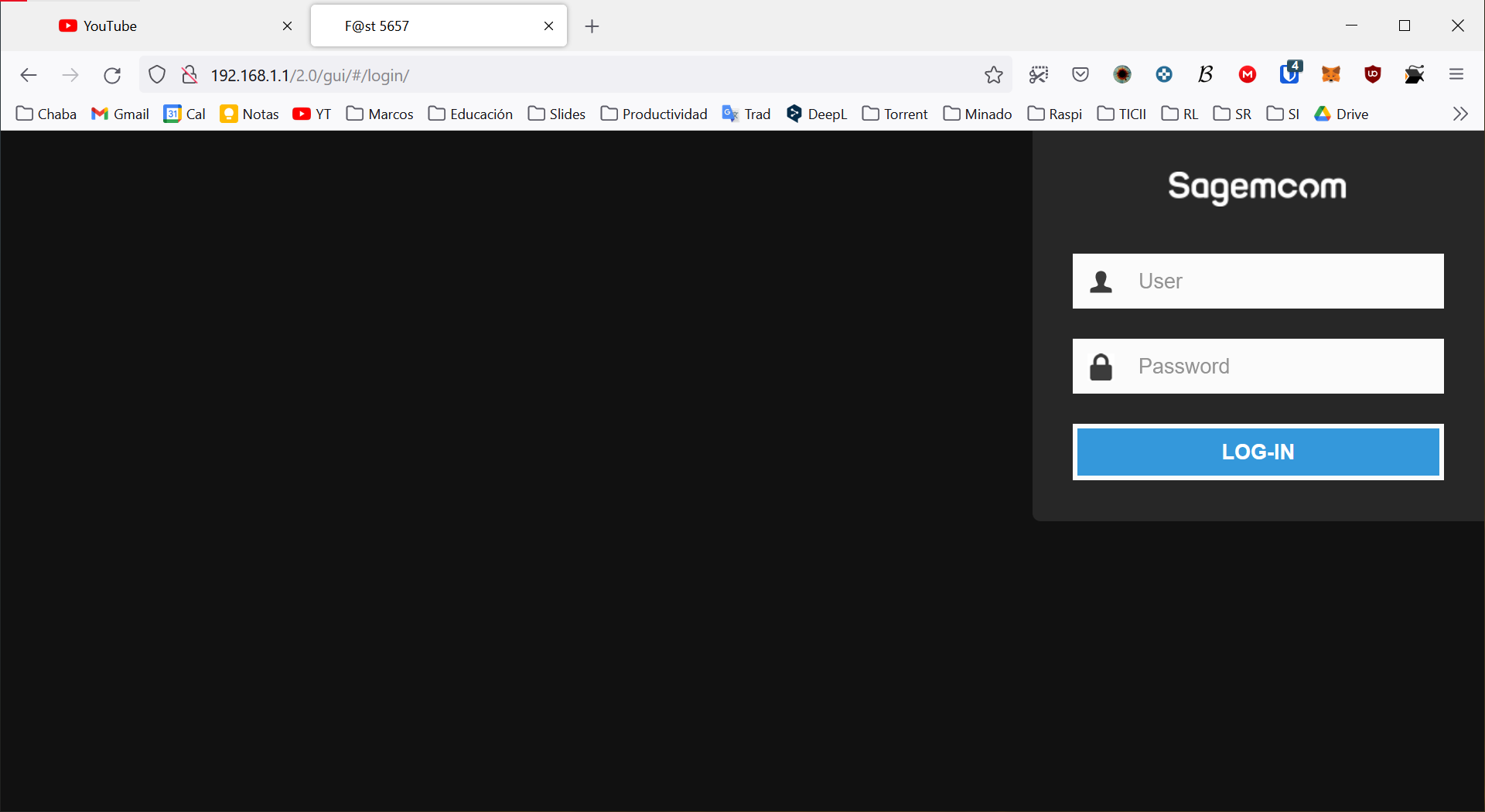Click the MetaMask fox extension icon
This screenshot has width=1485, height=812.
point(1330,75)
